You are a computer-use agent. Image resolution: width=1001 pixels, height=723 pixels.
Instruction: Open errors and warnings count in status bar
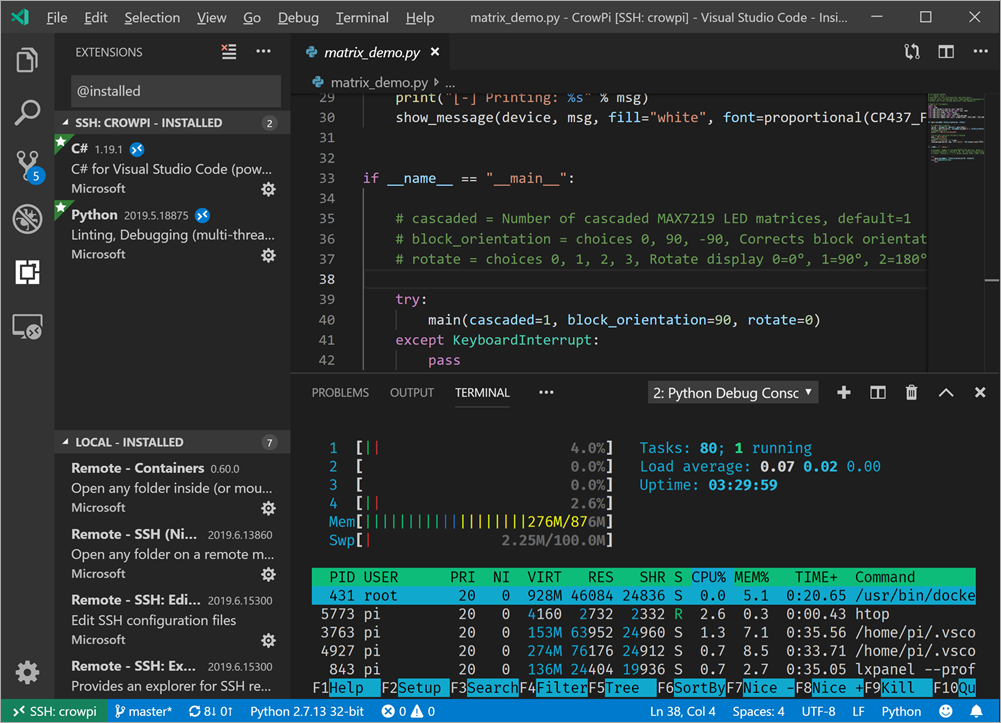tap(409, 711)
